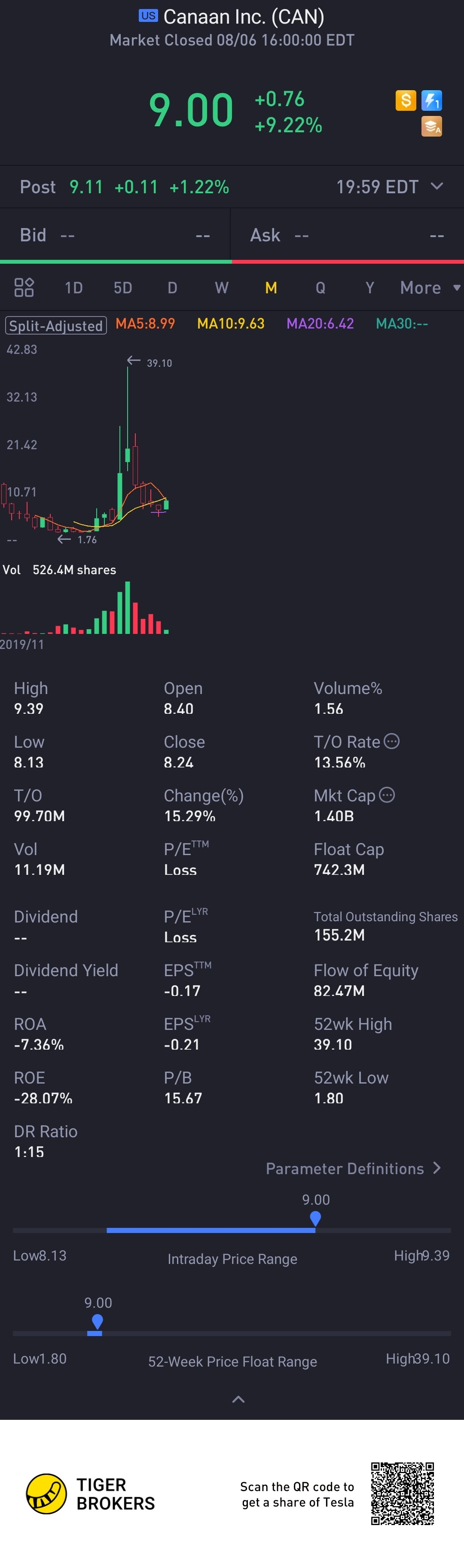Switch to the 1D chart tab

pos(73,287)
